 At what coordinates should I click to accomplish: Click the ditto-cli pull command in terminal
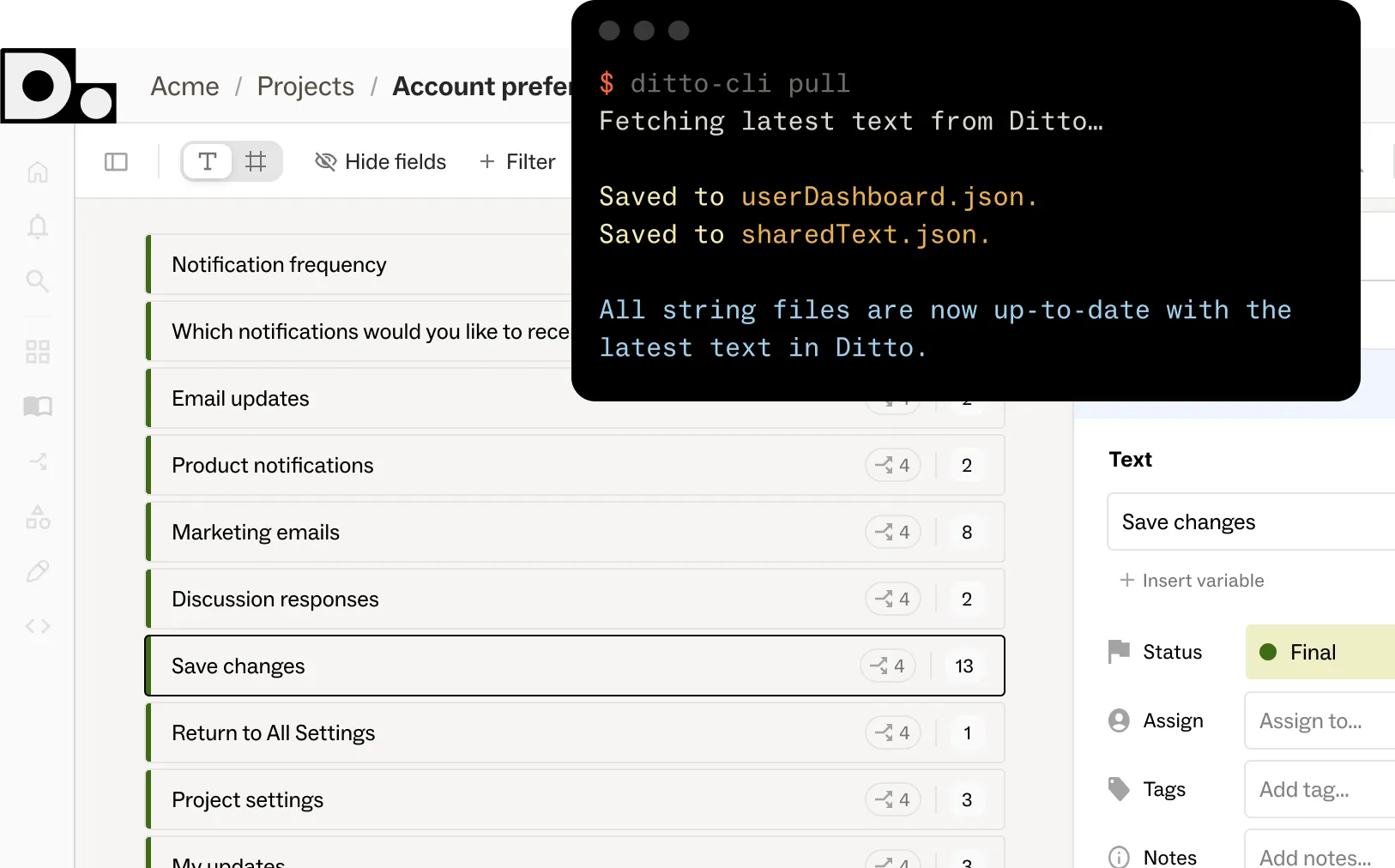[x=740, y=83]
